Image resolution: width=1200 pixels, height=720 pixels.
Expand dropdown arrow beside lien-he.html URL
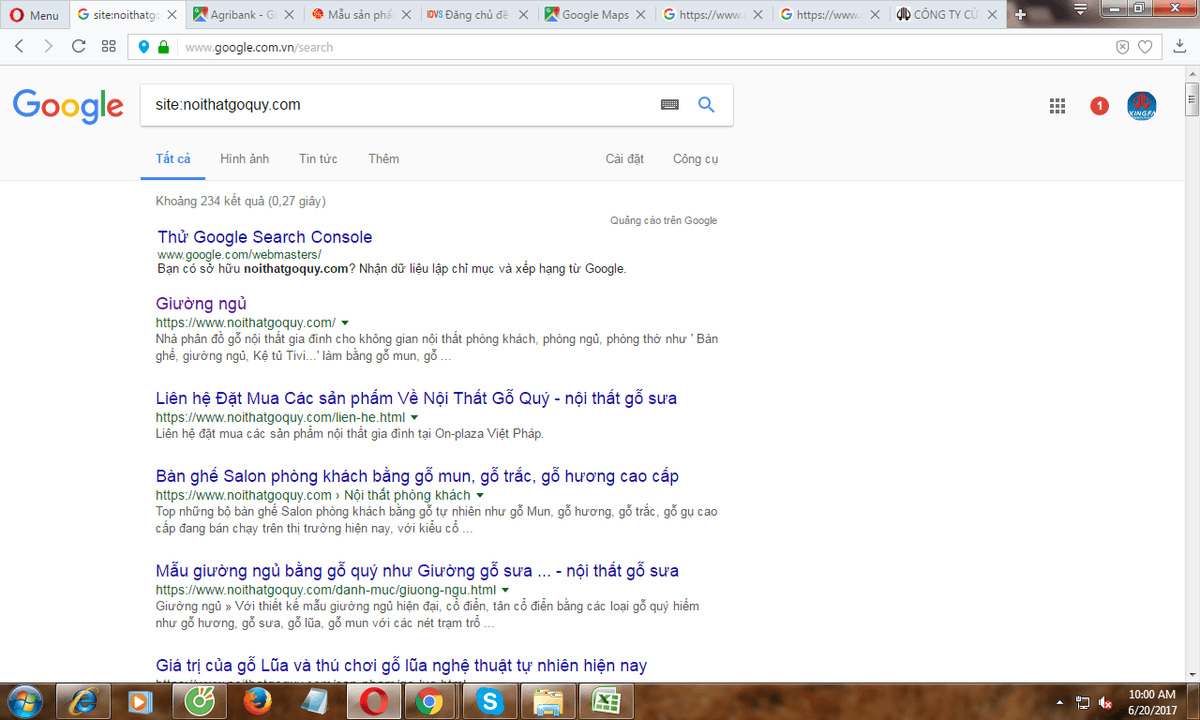click(414, 417)
